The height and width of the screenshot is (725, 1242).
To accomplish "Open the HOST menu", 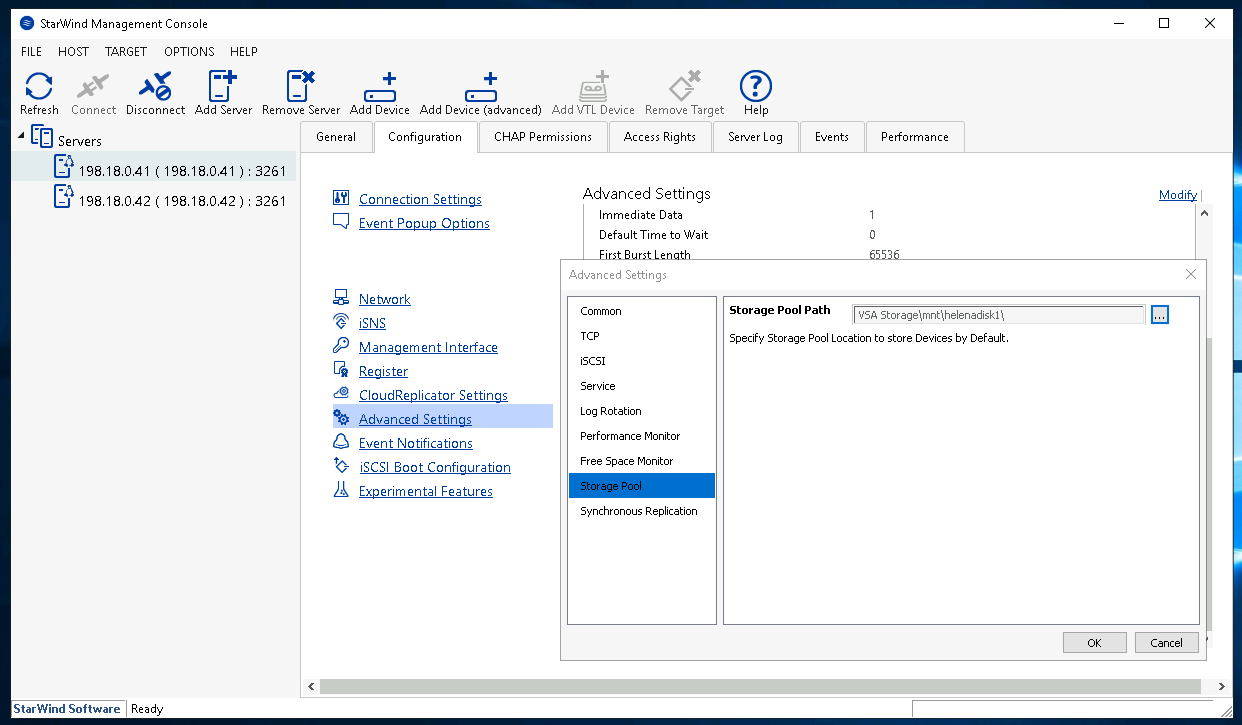I will tap(73, 51).
